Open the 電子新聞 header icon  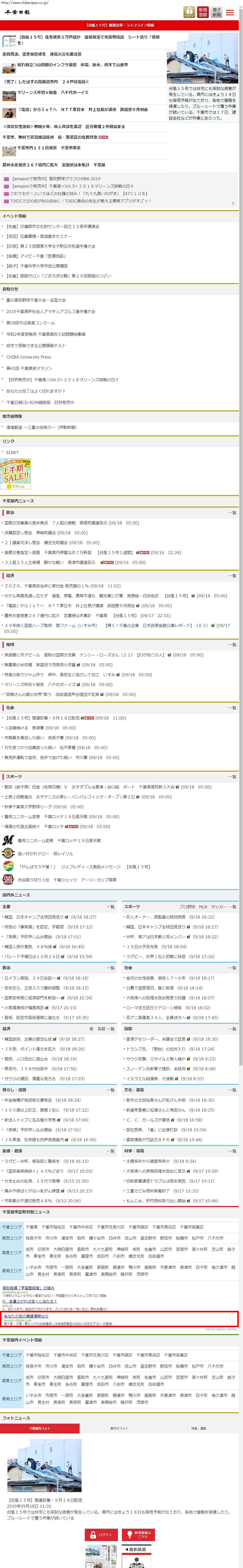[216, 12]
